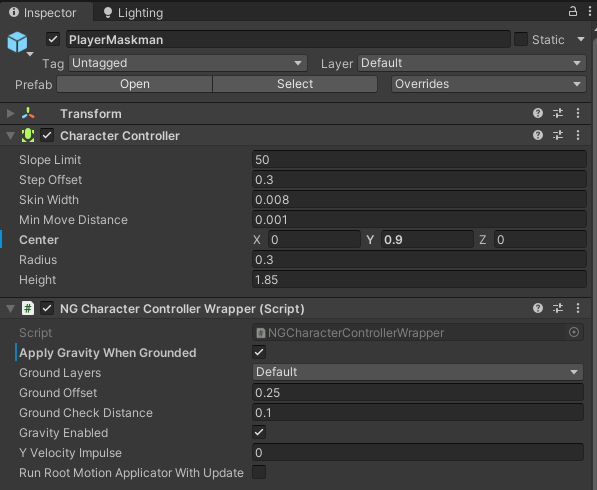Screen dimensions: 597x490
Task: Click the prefab Select button
Action: click(x=295, y=84)
